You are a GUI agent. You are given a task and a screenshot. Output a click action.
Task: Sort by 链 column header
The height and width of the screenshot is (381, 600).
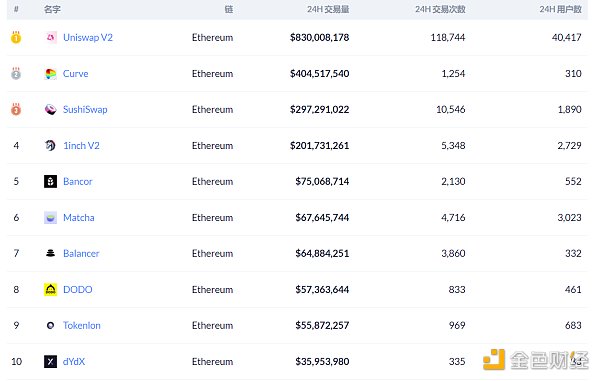228,9
